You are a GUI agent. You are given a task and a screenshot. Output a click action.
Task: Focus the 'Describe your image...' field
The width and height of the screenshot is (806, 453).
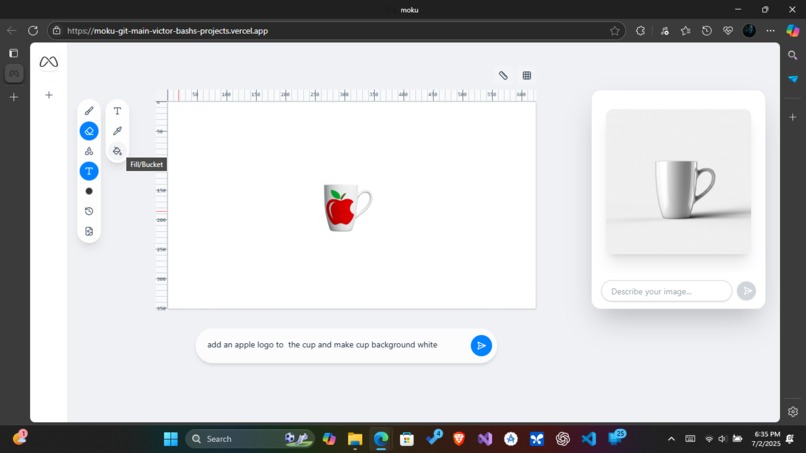tap(666, 292)
